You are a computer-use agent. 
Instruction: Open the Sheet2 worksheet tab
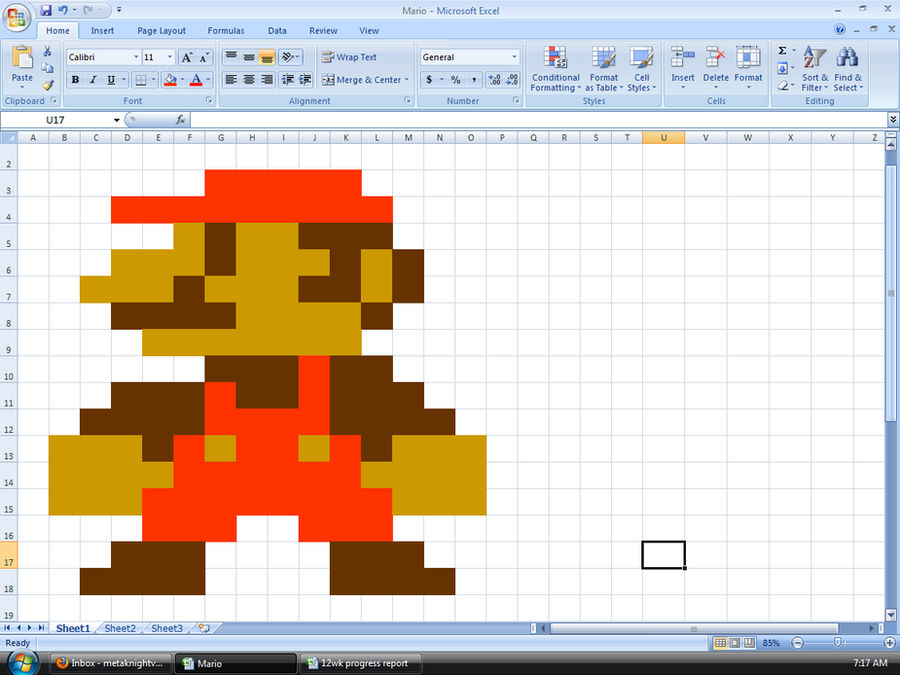point(120,628)
